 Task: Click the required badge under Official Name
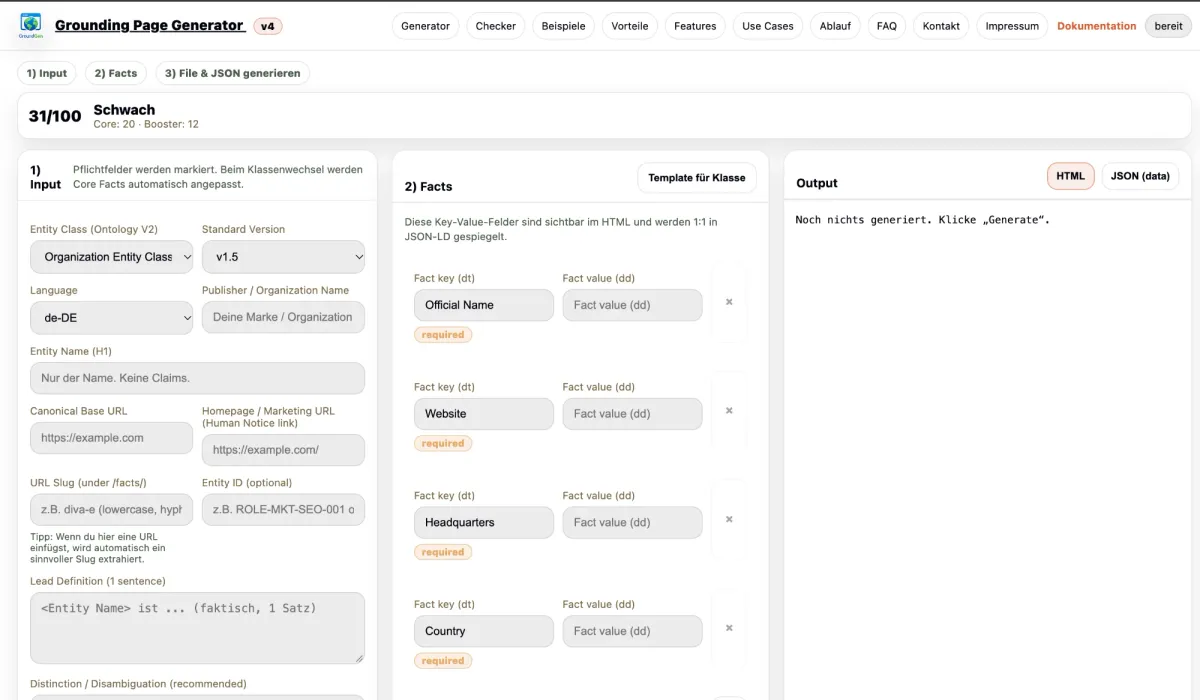pos(443,335)
